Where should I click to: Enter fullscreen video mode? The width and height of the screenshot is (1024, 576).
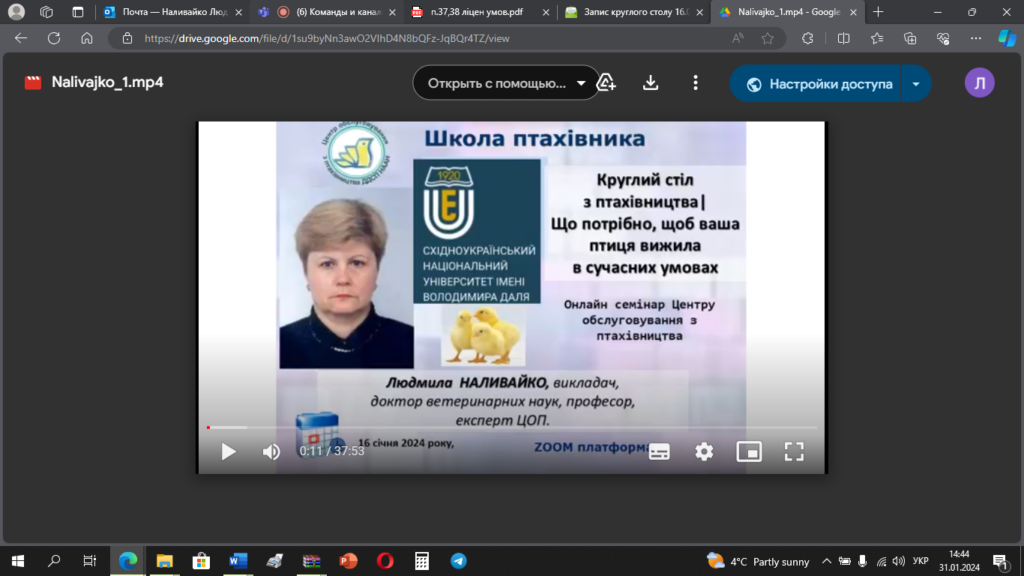(794, 452)
